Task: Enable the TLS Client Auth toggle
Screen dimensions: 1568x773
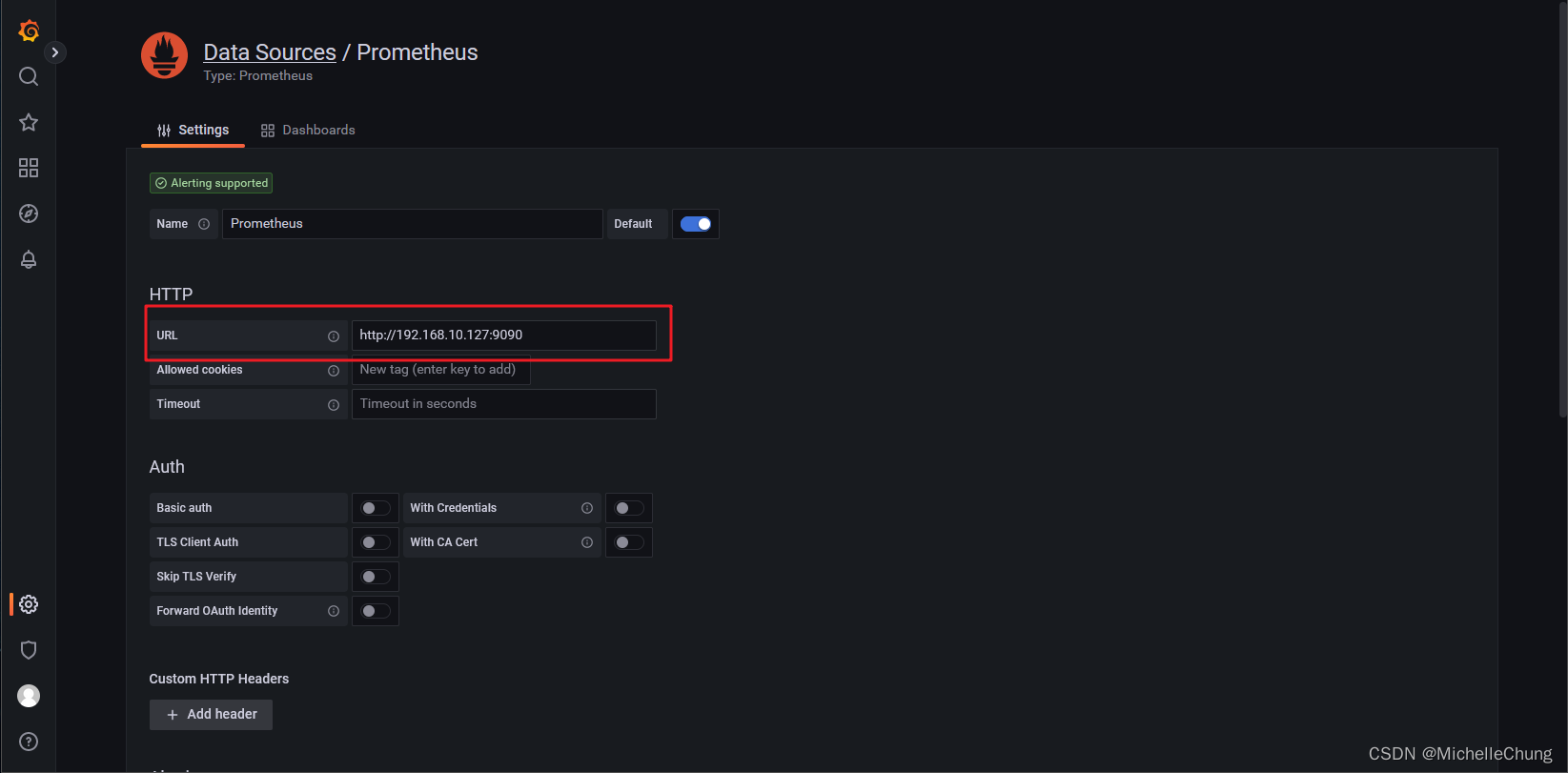Action: [376, 542]
